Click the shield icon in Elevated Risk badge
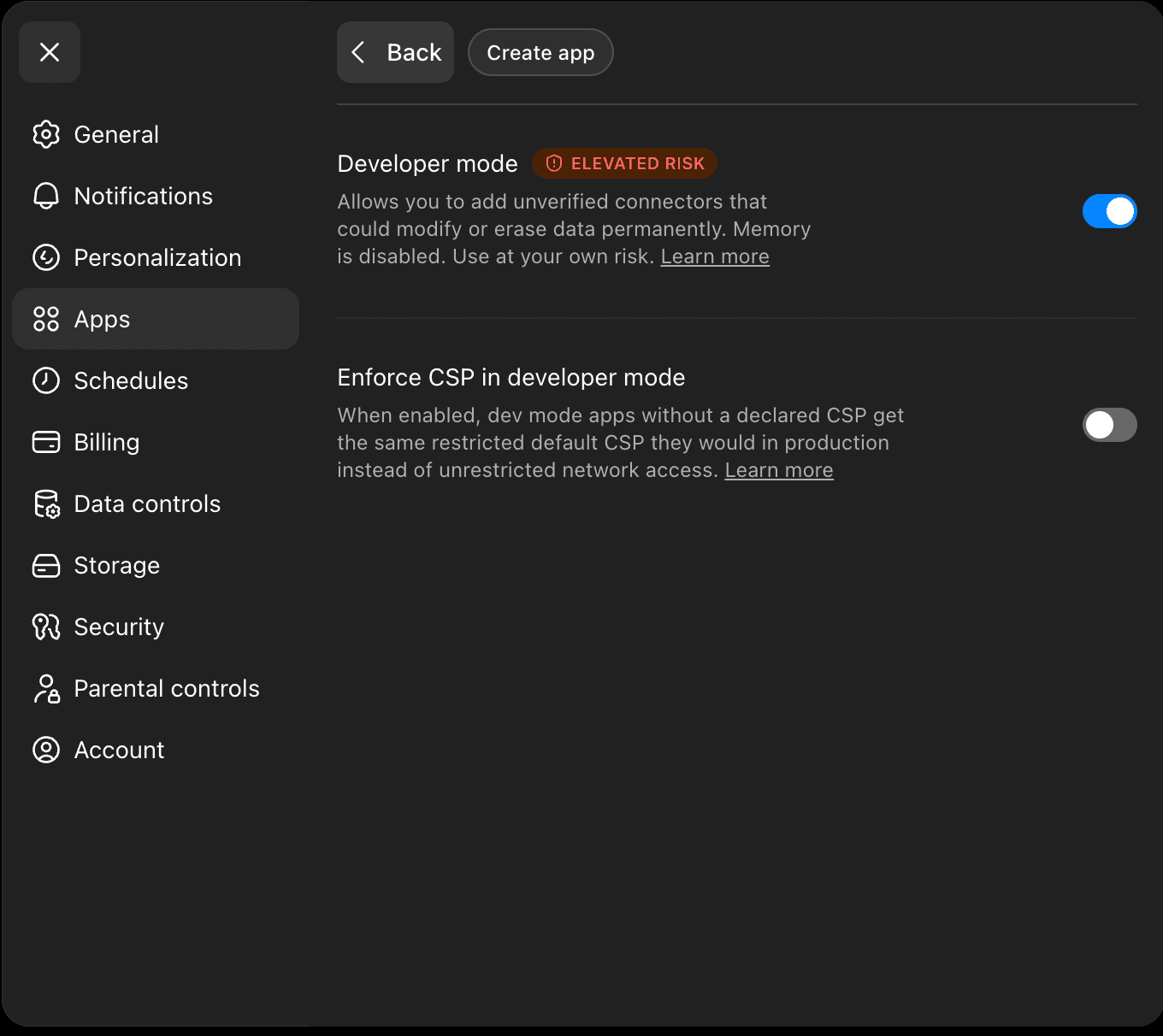The height and width of the screenshot is (1036, 1163). 554,163
